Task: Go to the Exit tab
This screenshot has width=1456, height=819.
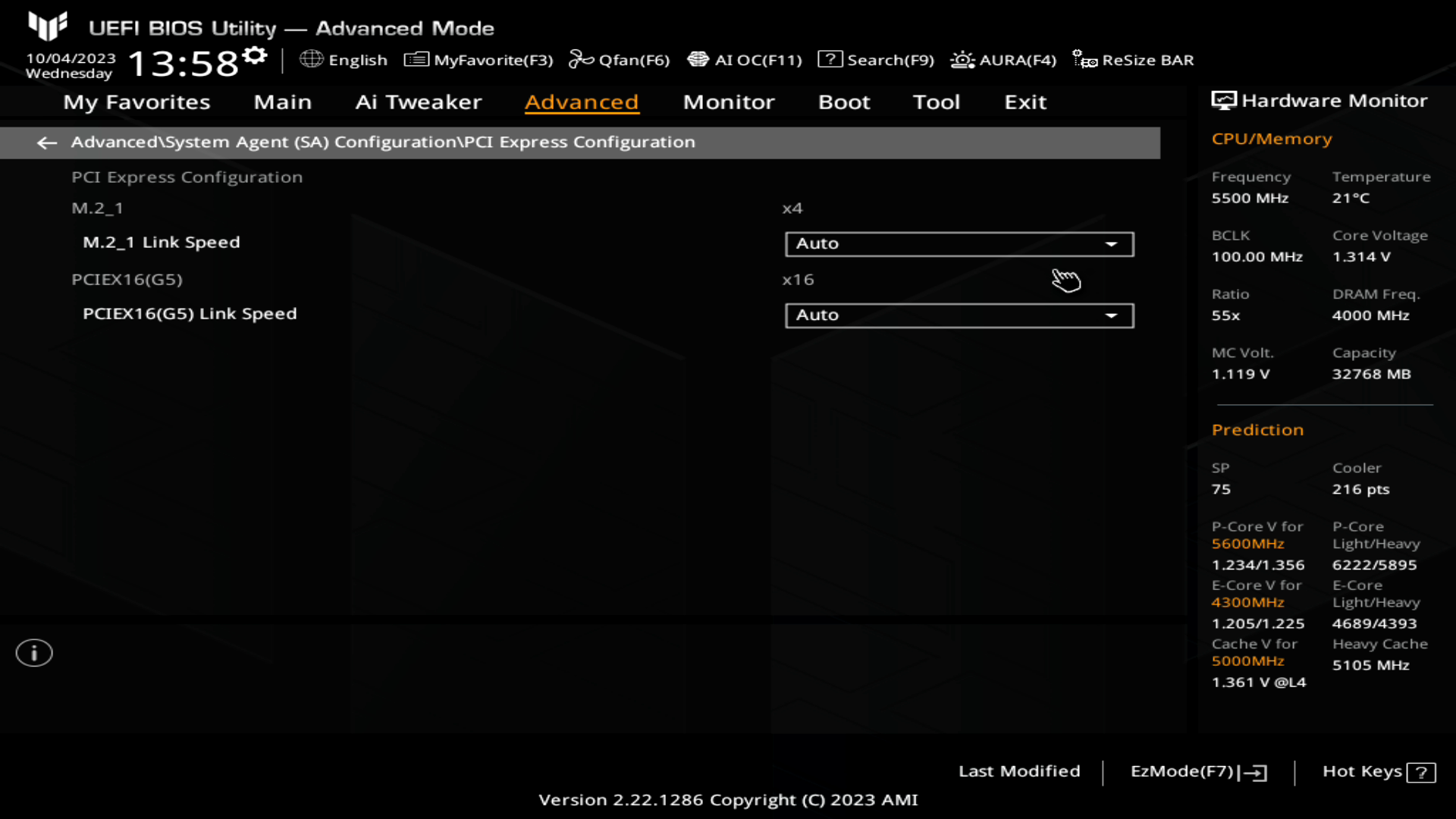Action: 1025,102
